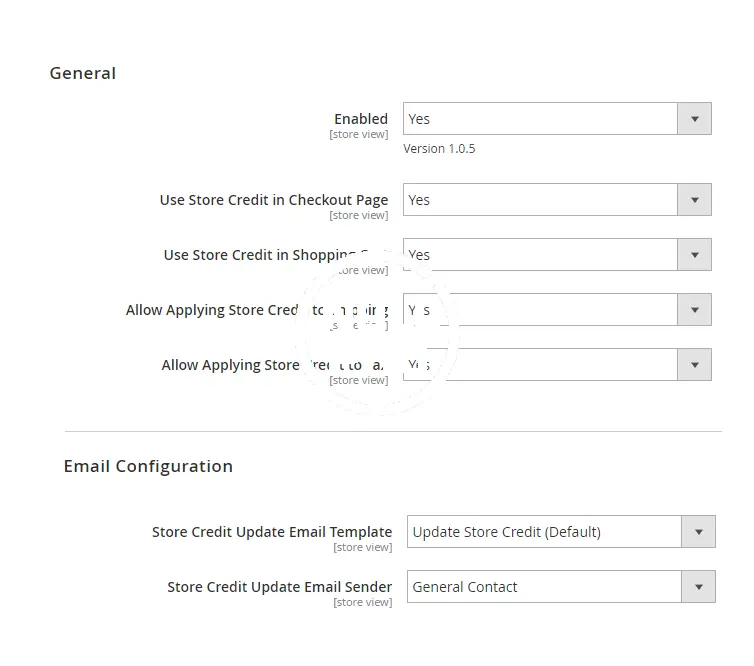Screen dimensions: 754x666
Task: Click the Version 1.0.5 text
Action: pyautogui.click(x=439, y=149)
